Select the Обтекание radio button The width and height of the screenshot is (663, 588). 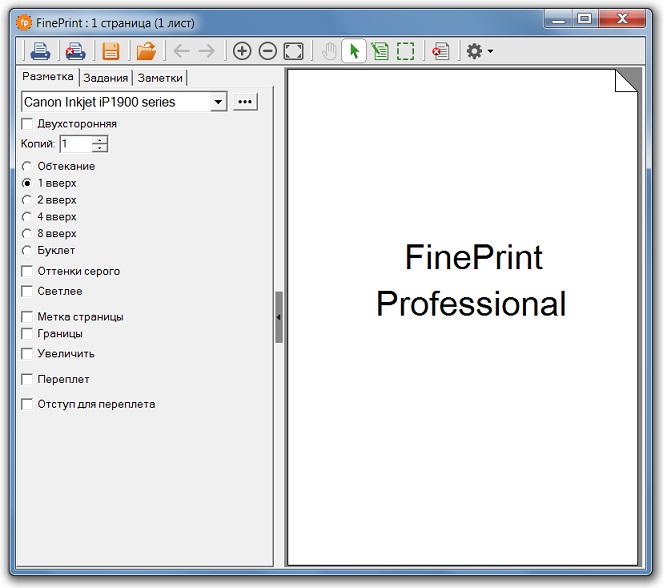point(27,166)
